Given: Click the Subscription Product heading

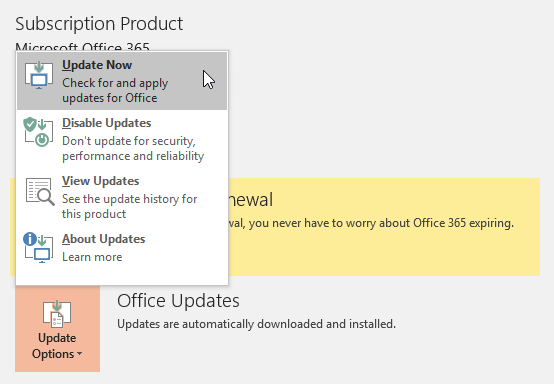Looking at the screenshot, I should coord(99,24).
